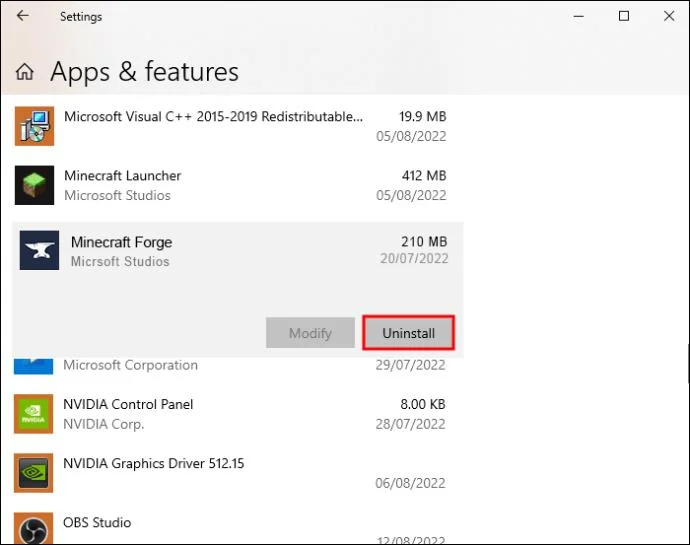Click the 8.00 KB size value
690x545 pixels.
(423, 404)
